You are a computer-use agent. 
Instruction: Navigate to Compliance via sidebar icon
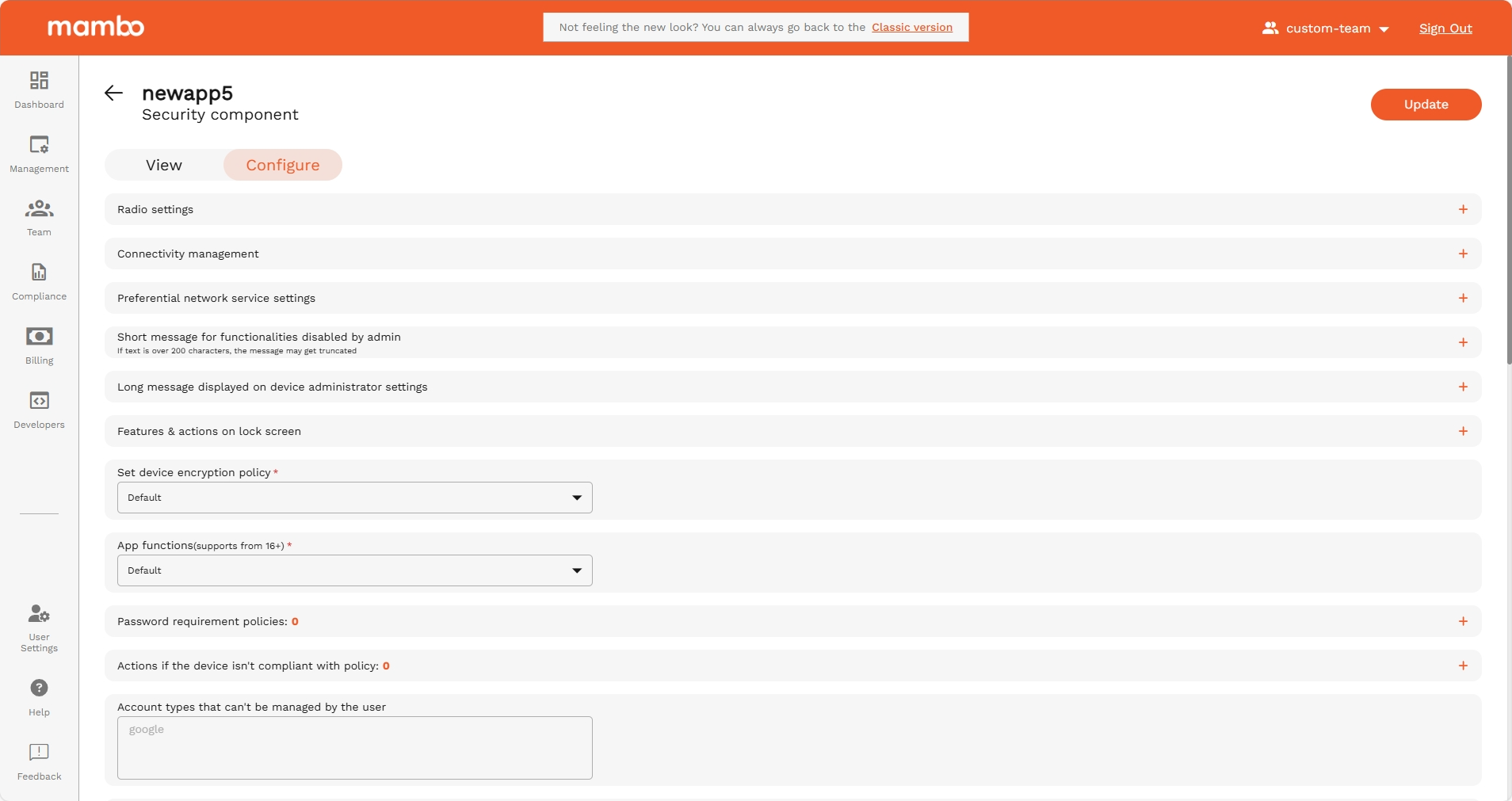[39, 280]
